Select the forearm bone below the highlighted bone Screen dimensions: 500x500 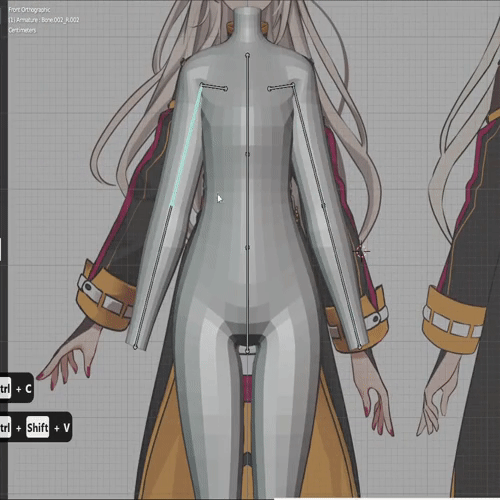click(153, 277)
